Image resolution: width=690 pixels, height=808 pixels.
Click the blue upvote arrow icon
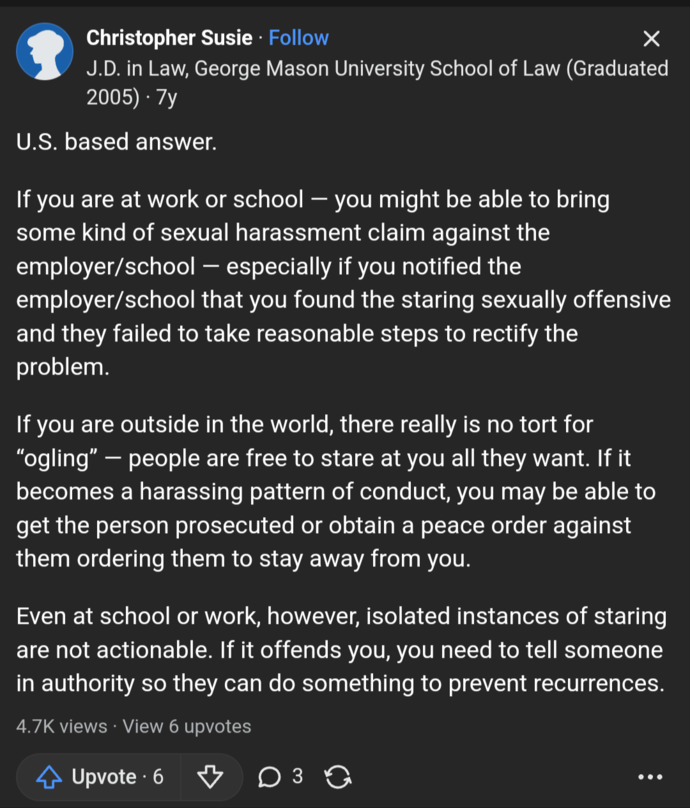click(49, 777)
